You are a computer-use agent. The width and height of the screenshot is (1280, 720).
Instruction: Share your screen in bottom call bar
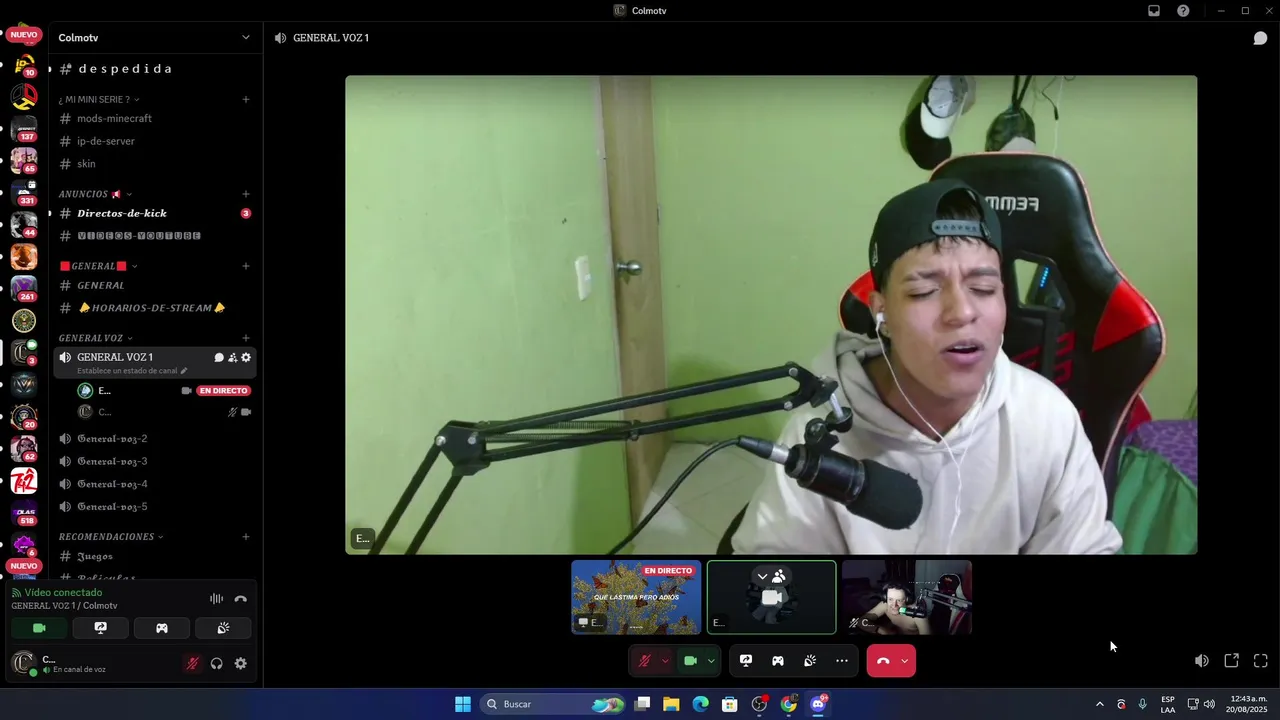[746, 661]
